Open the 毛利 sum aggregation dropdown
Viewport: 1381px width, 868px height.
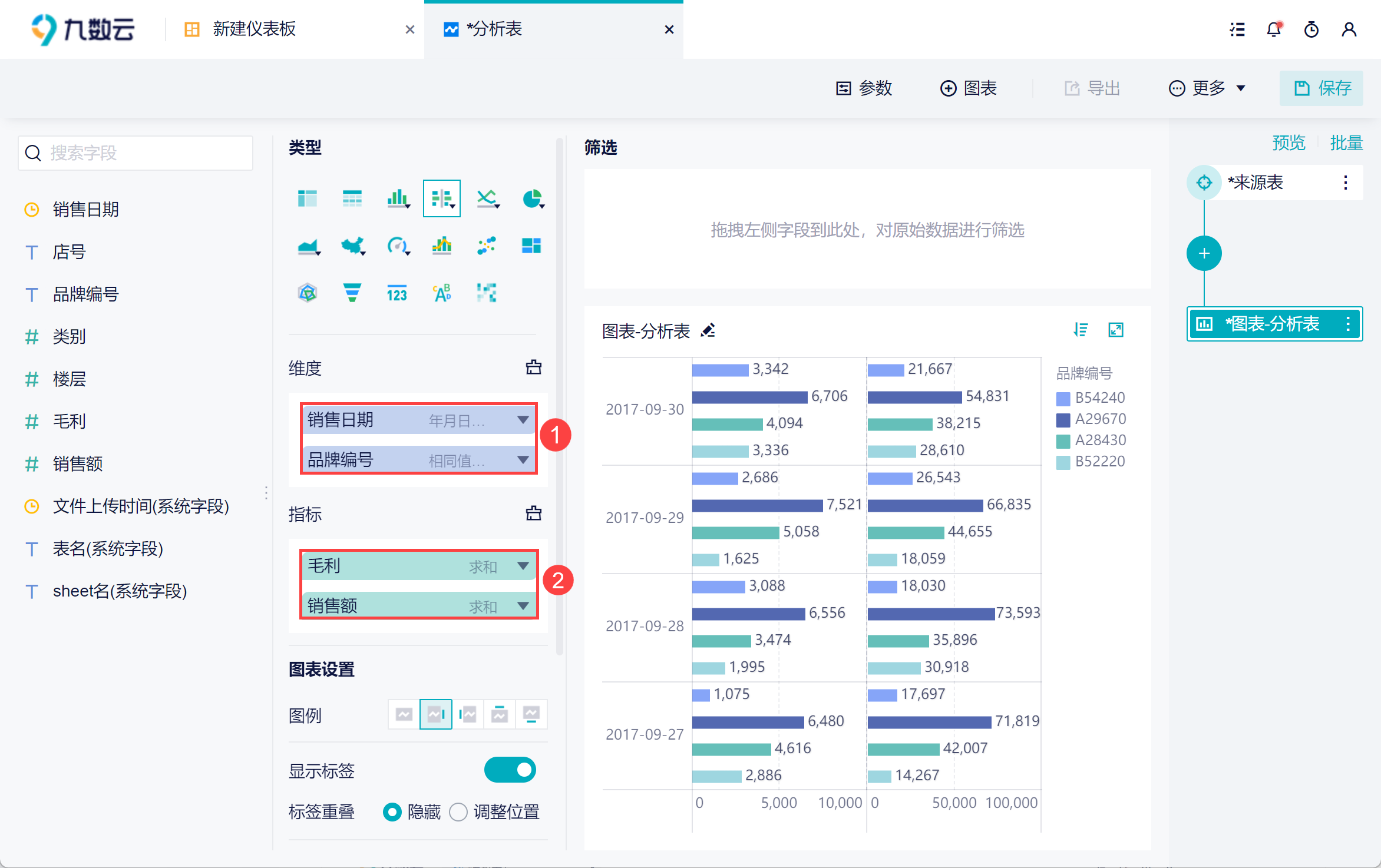(523, 566)
